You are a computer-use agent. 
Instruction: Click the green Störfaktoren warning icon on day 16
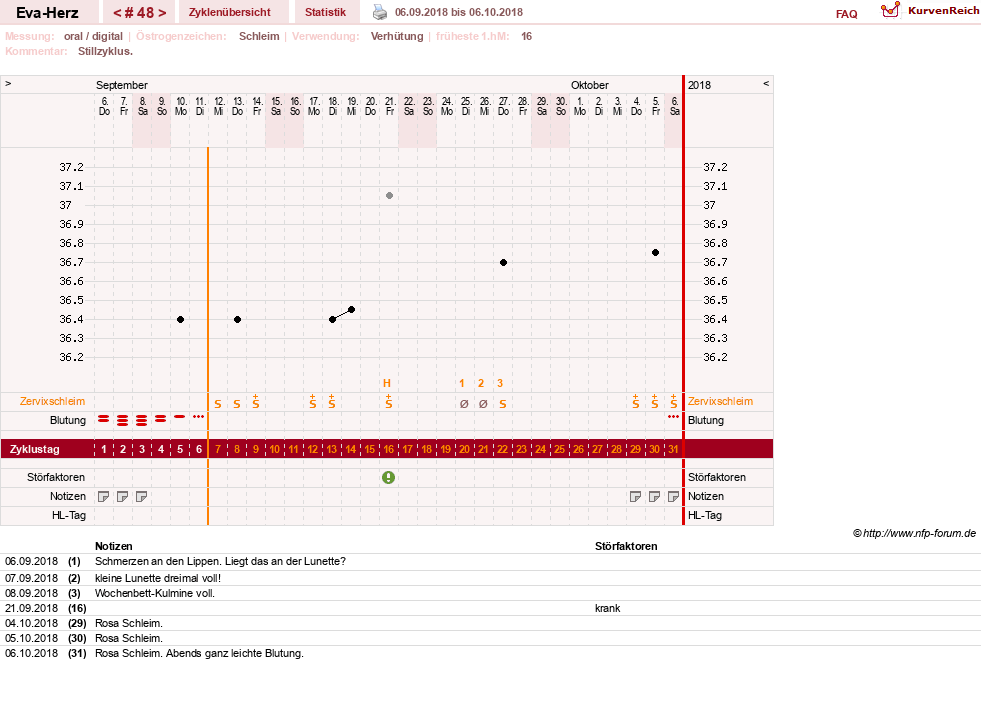(389, 477)
